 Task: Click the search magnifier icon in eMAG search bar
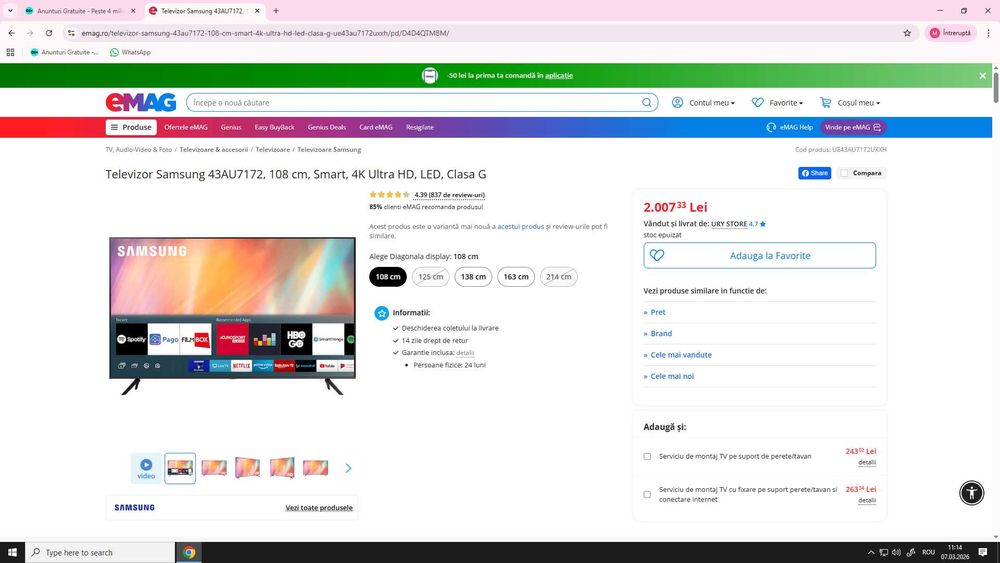647,103
